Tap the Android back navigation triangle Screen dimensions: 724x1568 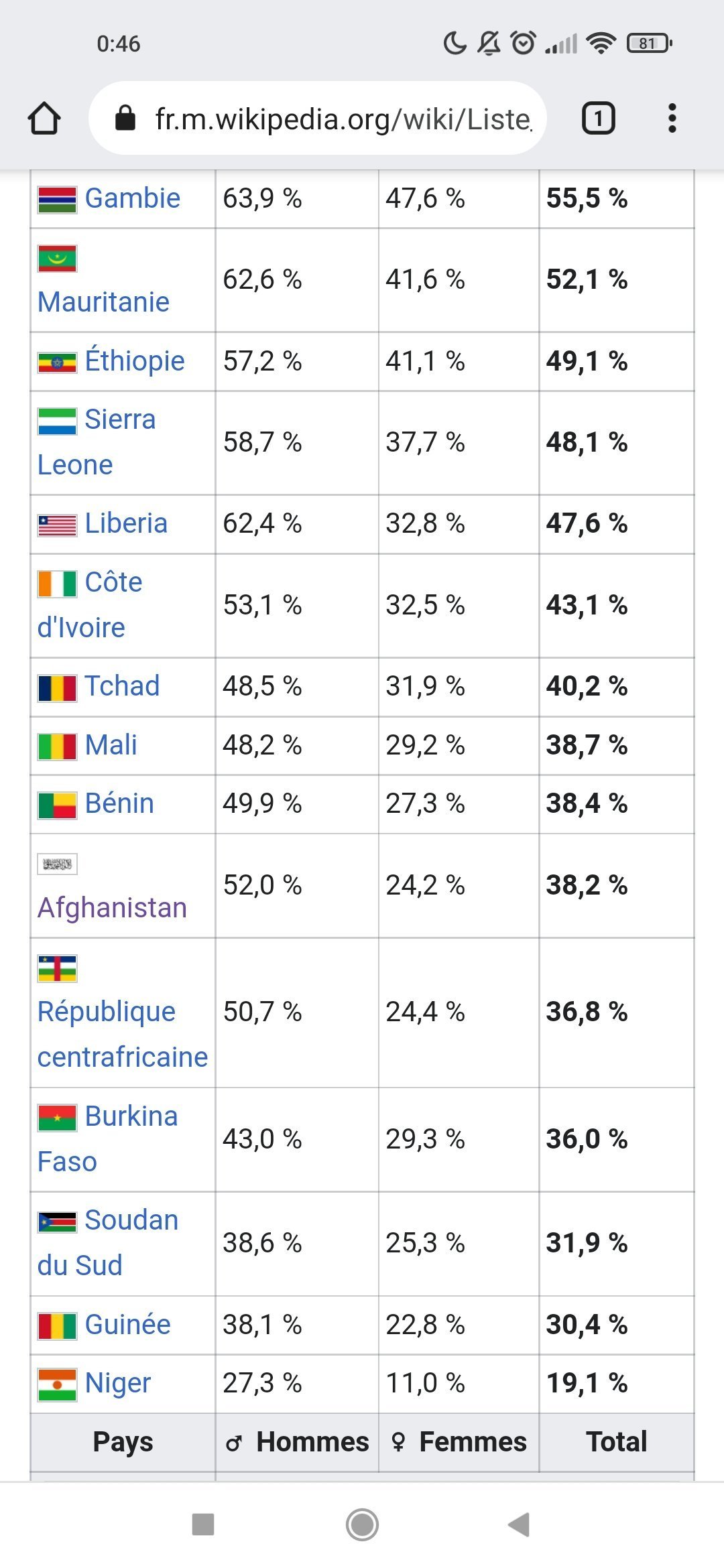tap(520, 1524)
